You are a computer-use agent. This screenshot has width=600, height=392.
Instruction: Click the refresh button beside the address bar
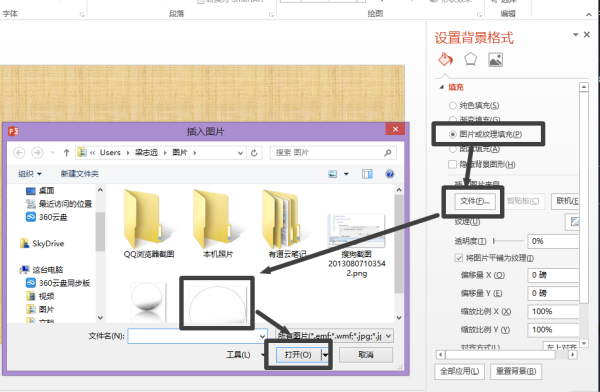click(x=254, y=153)
